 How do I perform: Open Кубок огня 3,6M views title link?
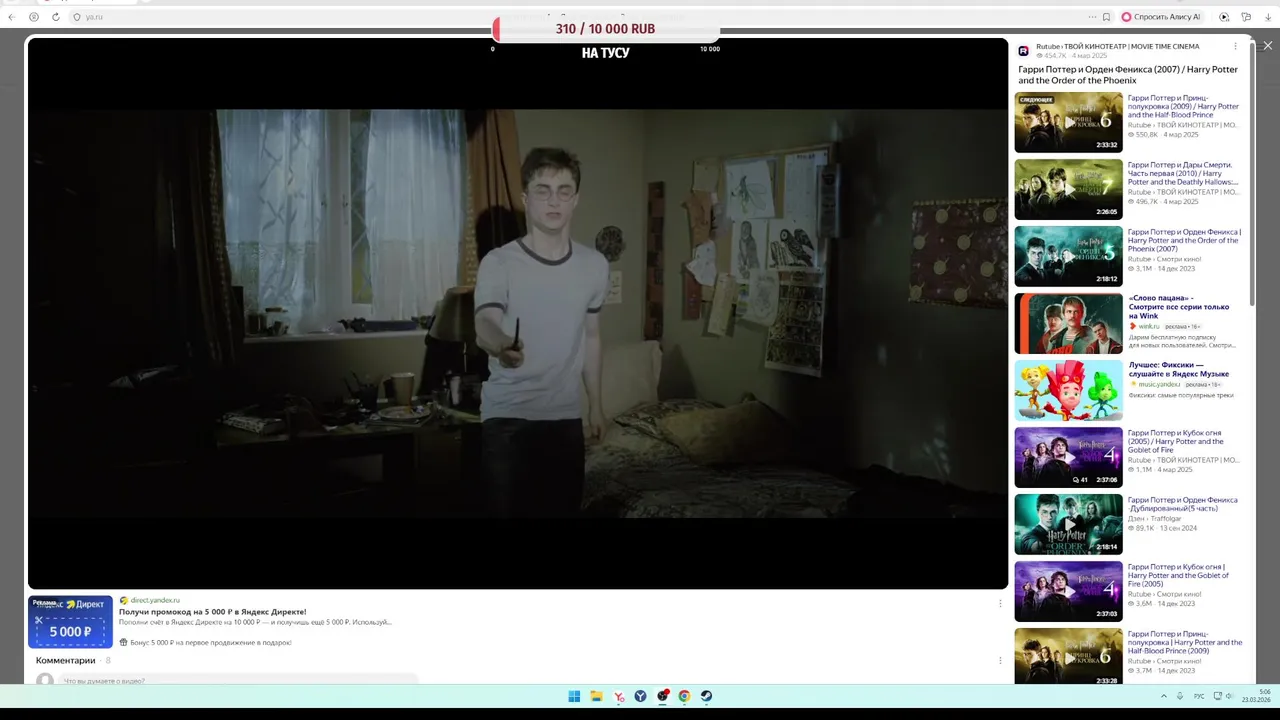tap(1178, 575)
